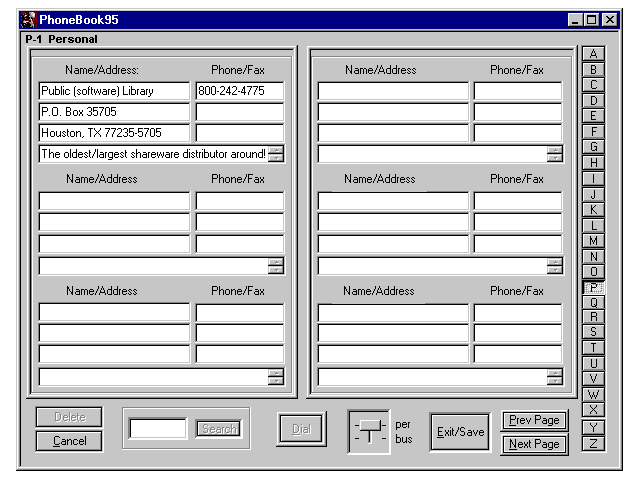640x480 pixels.
Task: Click the Exit/Save button
Action: [460, 432]
